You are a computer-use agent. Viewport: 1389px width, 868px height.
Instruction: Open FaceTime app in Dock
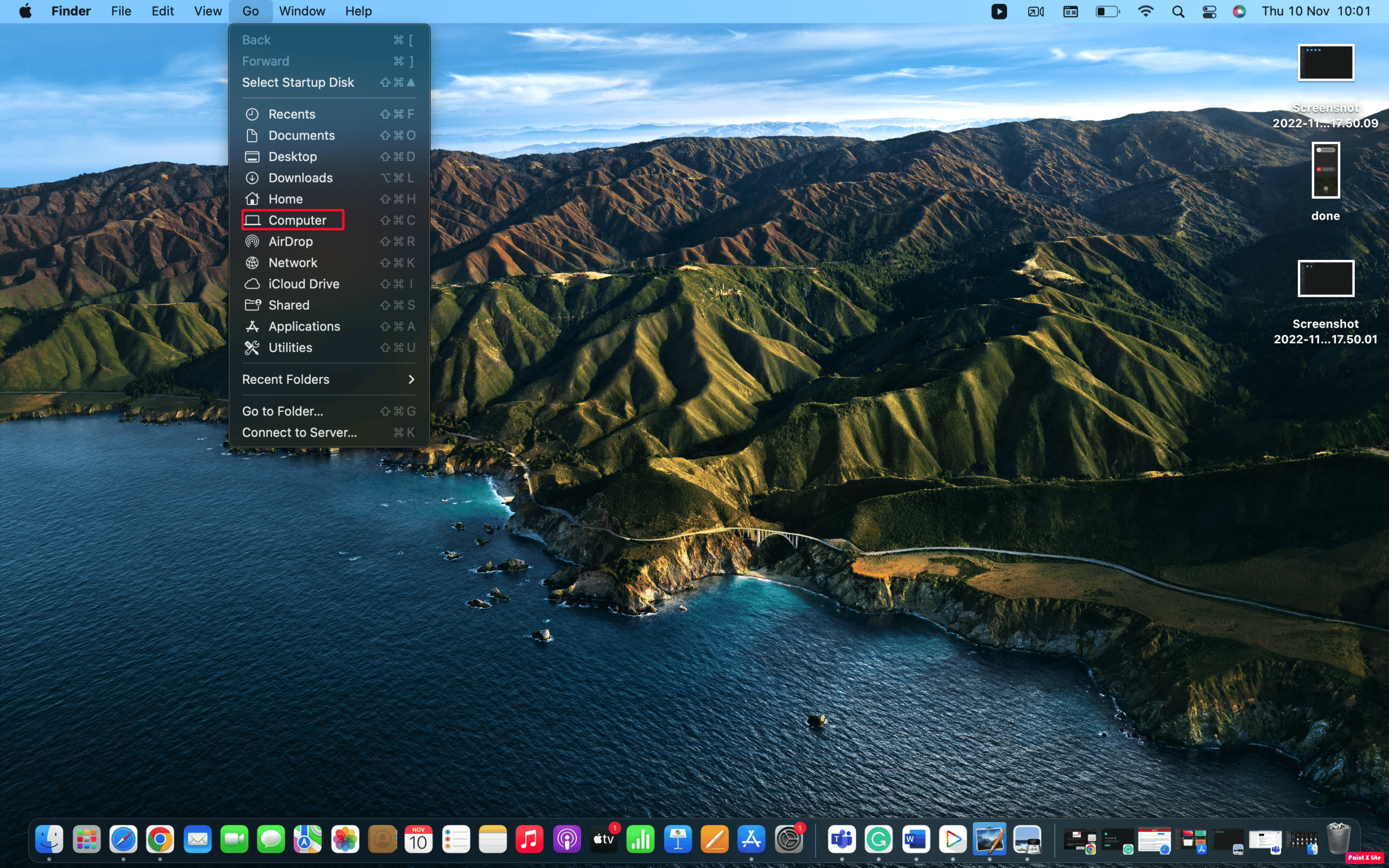[234, 839]
